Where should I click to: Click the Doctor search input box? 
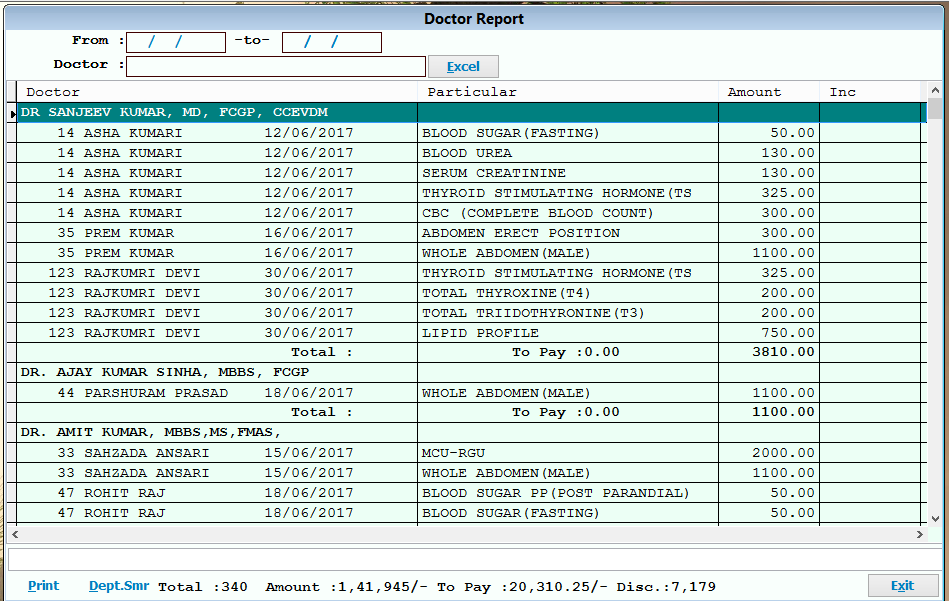[275, 66]
